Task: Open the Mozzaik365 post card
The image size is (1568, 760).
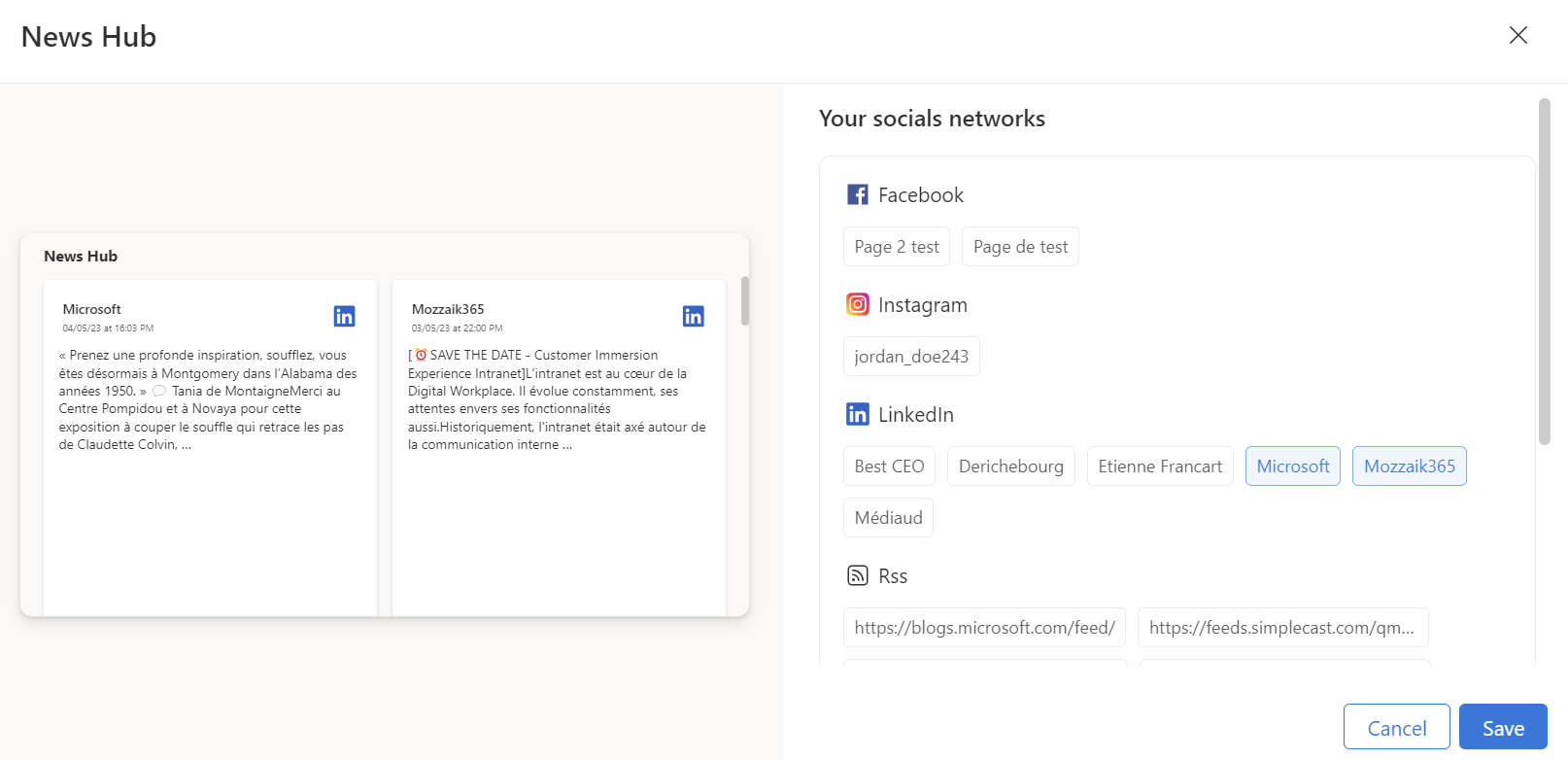Action: click(559, 448)
